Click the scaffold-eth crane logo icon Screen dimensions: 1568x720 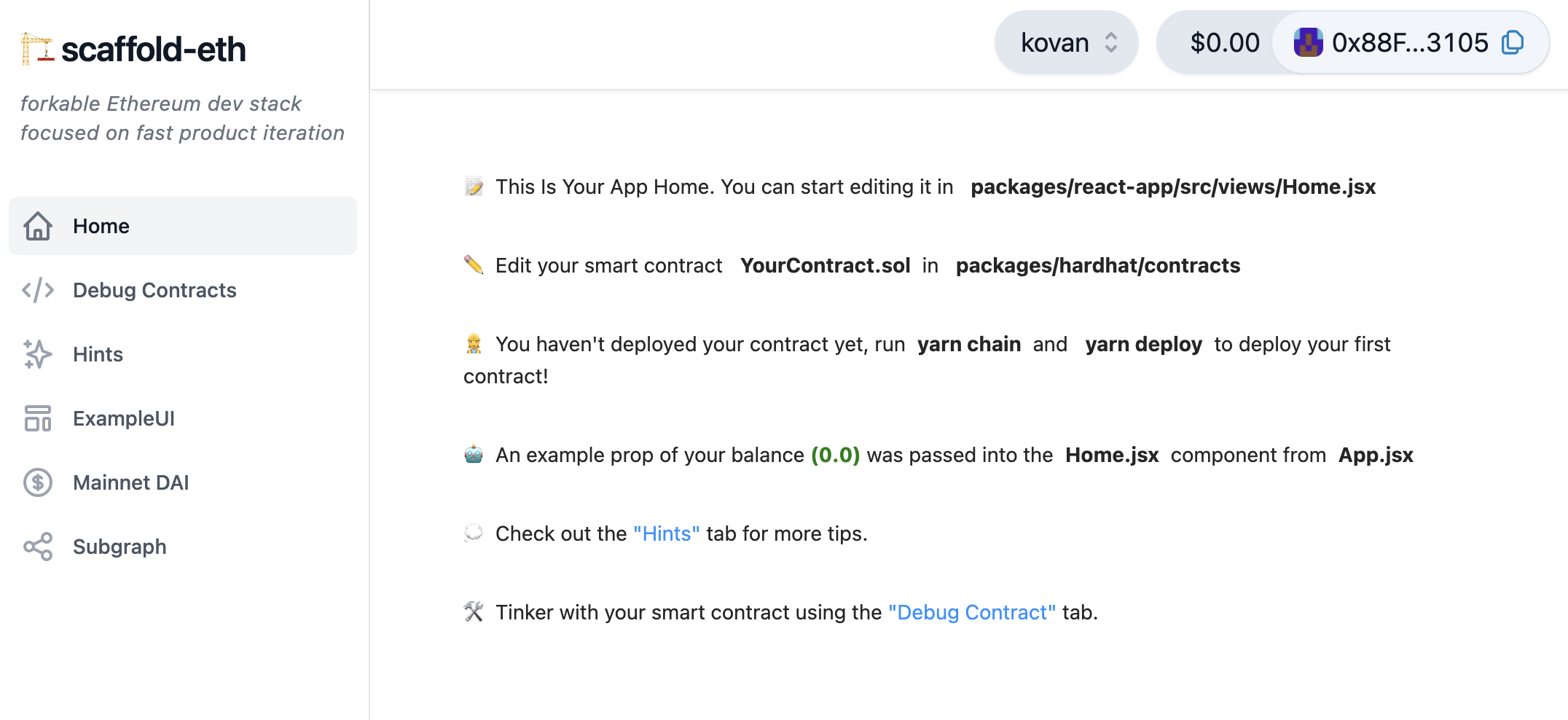pos(36,49)
